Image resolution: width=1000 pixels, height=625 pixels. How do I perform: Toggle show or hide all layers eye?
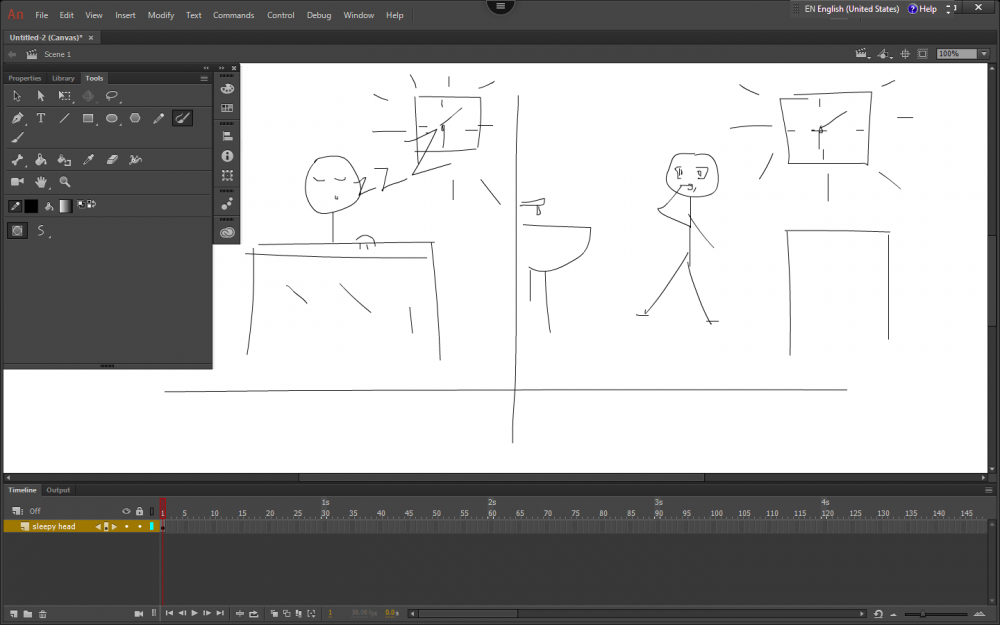[126, 511]
